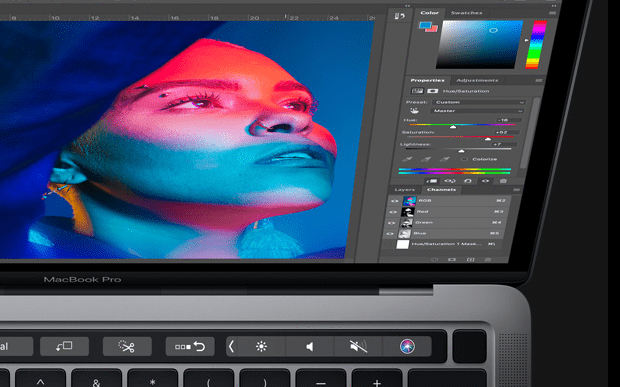
Task: Tap the history undo icon on Touch Bar
Action: click(x=190, y=347)
